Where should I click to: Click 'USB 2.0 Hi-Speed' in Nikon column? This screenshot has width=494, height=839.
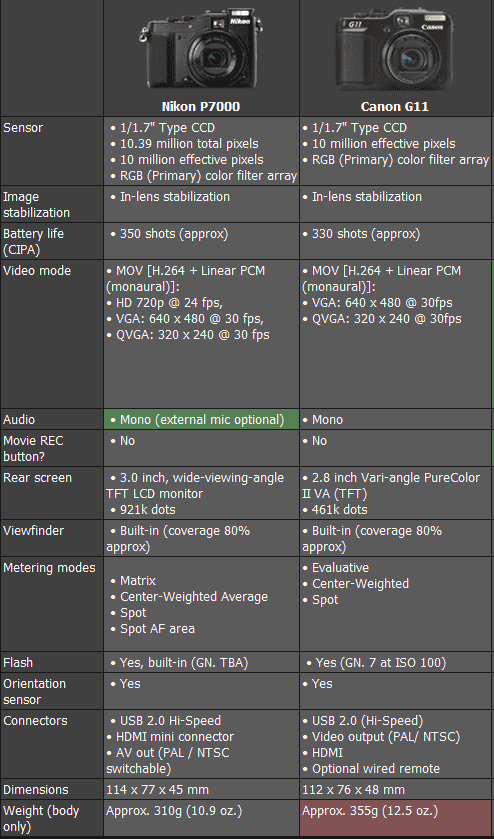click(170, 720)
